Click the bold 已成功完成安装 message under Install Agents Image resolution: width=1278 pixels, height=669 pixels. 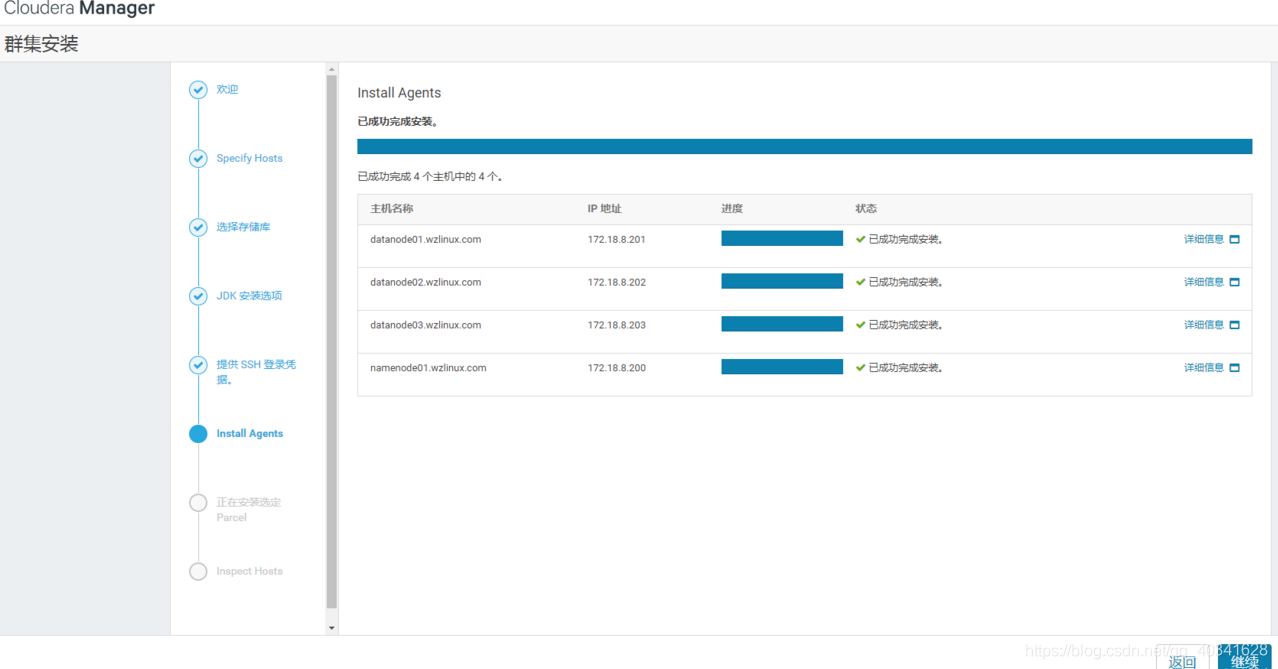(x=398, y=122)
